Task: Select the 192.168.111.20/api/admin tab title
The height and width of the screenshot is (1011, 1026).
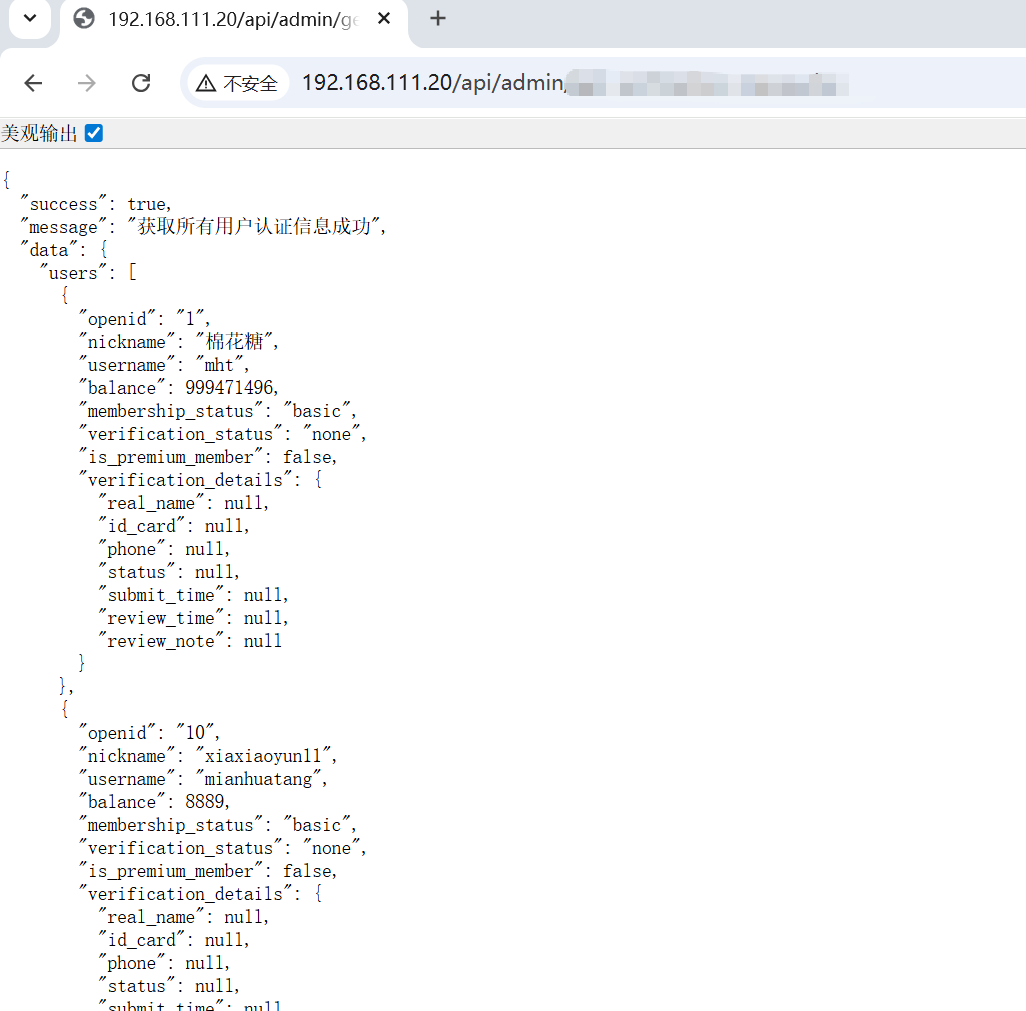Action: [x=232, y=19]
